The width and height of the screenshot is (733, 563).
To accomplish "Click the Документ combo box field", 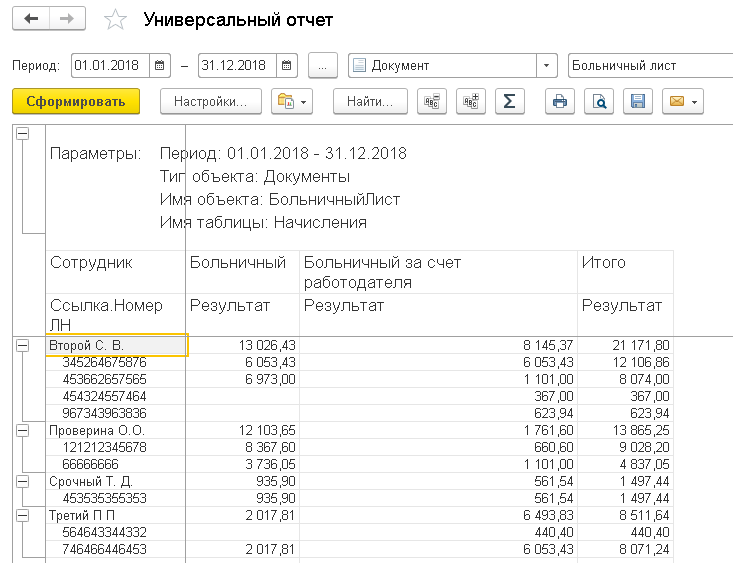I will [x=442, y=65].
